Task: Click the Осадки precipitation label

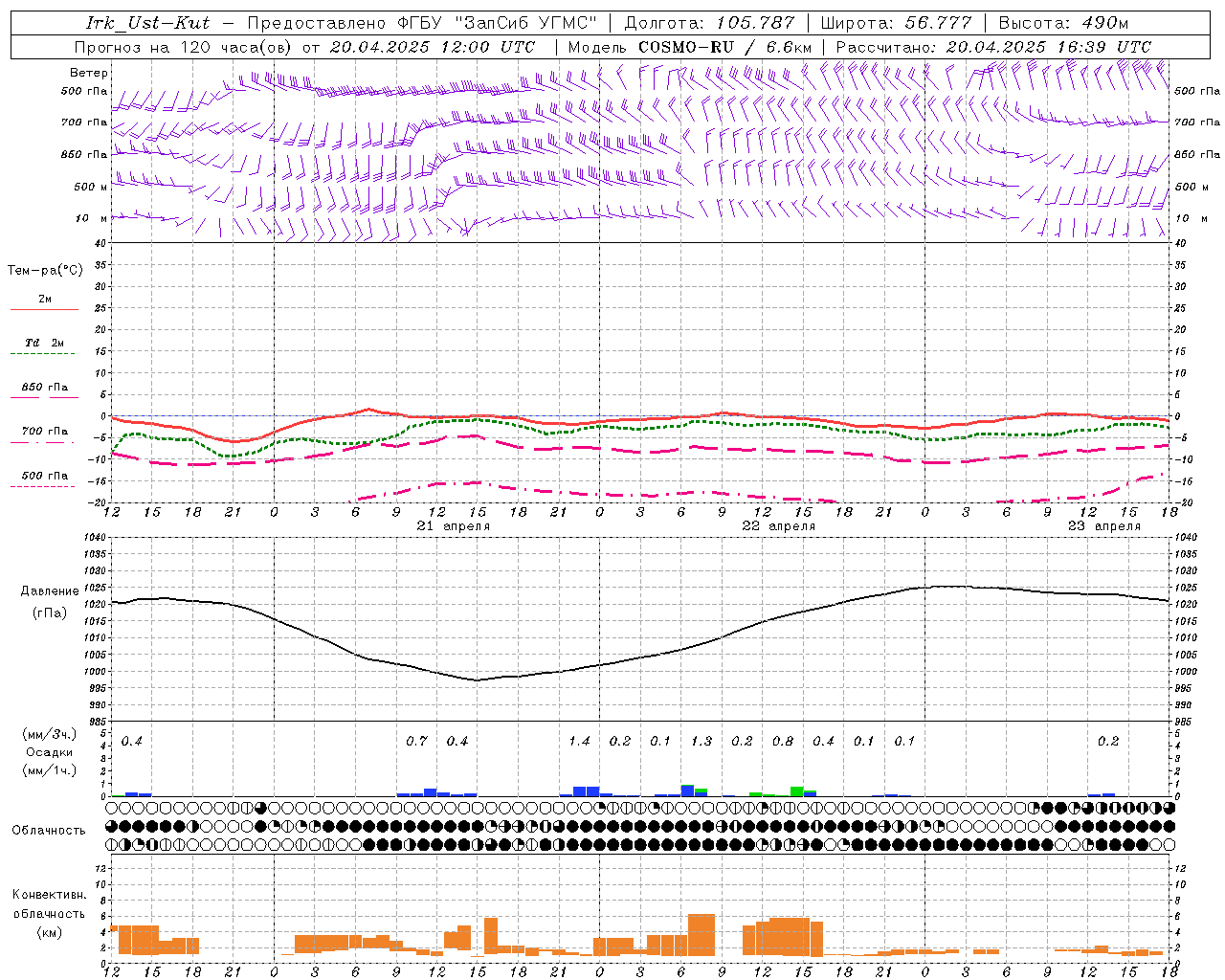Action: point(50,752)
